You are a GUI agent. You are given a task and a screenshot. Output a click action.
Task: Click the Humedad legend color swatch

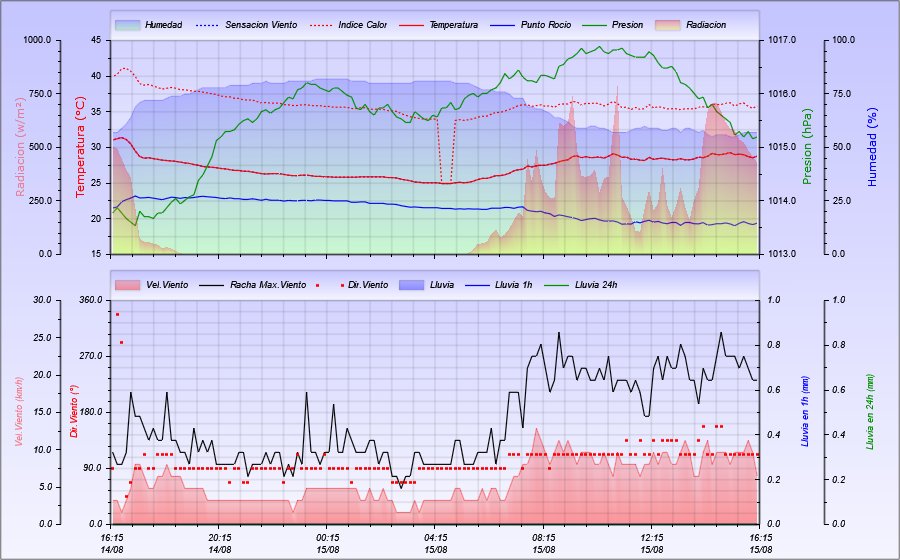(x=127, y=25)
